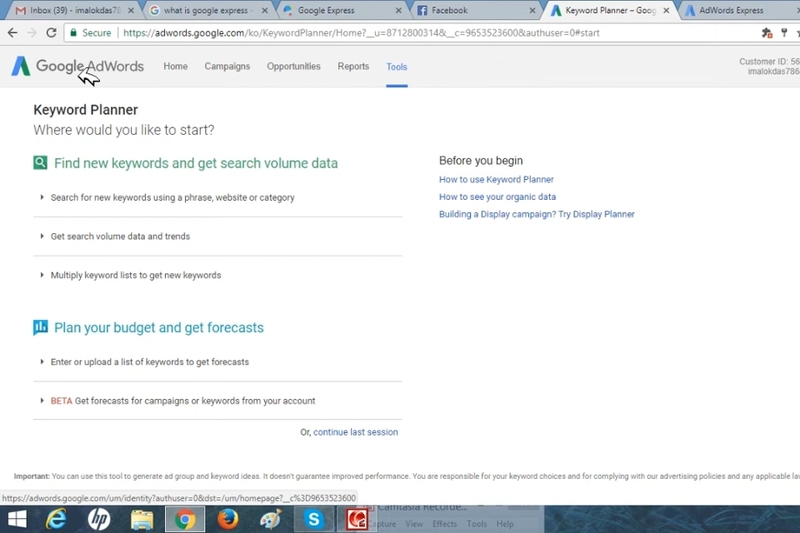
Task: Close the Gmail Inbox tab
Action: (131, 10)
